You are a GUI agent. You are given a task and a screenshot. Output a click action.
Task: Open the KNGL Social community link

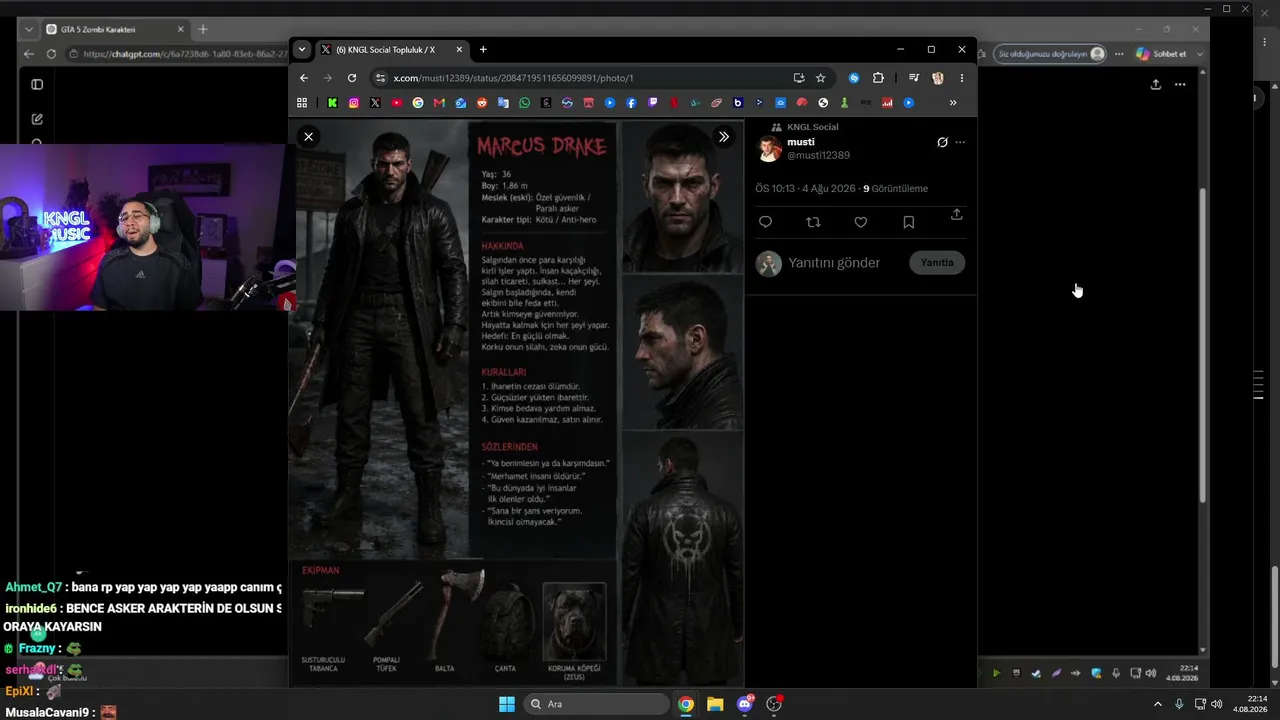(812, 127)
